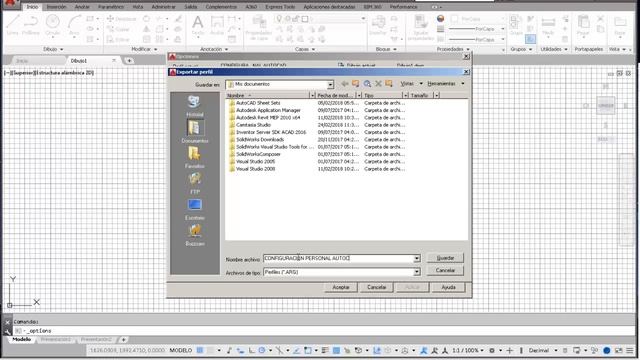Viewport: 640px width, 360px height.
Task: Switch to the Inicio ribbon tab
Action: coord(32,7)
